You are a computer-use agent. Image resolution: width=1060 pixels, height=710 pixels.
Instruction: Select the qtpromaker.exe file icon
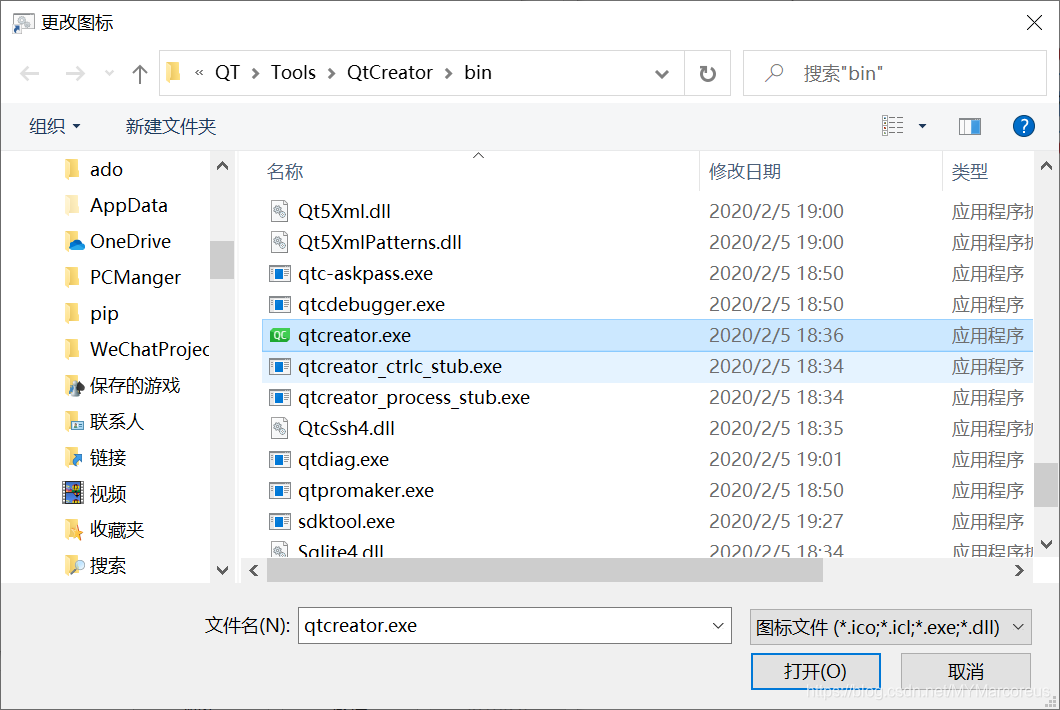pos(279,490)
